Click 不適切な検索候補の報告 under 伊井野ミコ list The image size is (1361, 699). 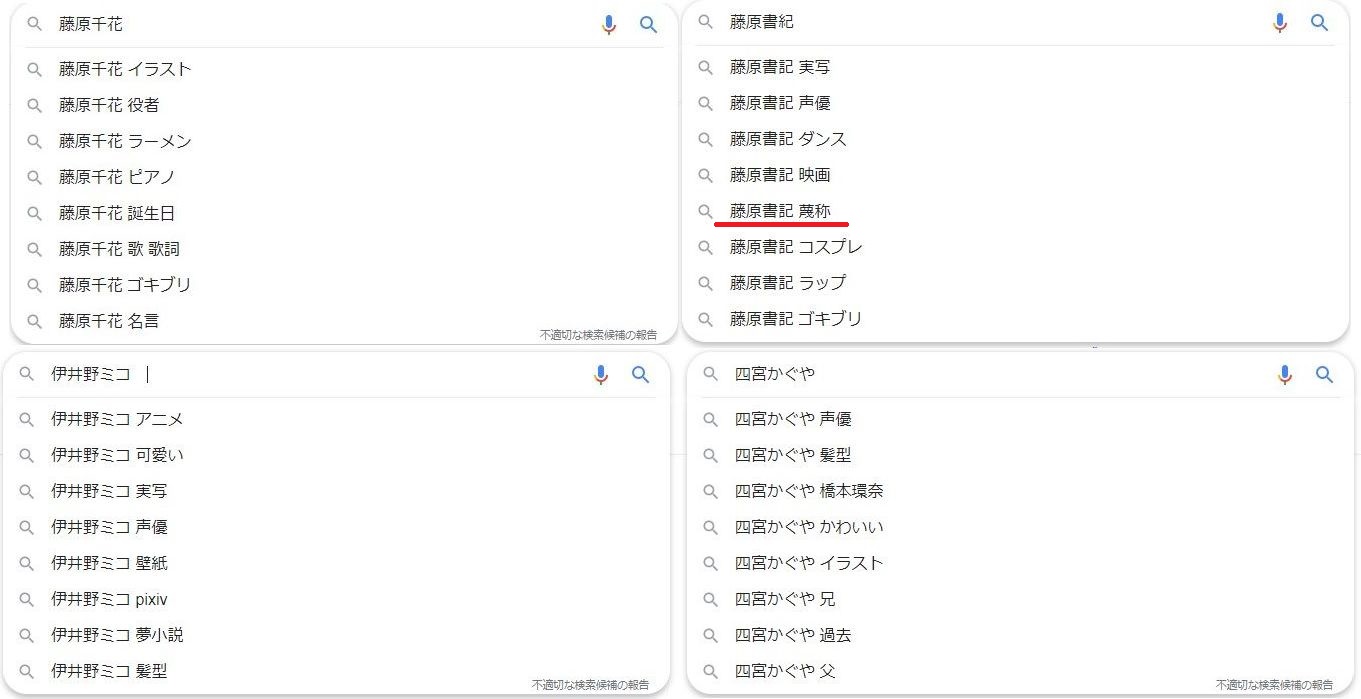(x=590, y=685)
